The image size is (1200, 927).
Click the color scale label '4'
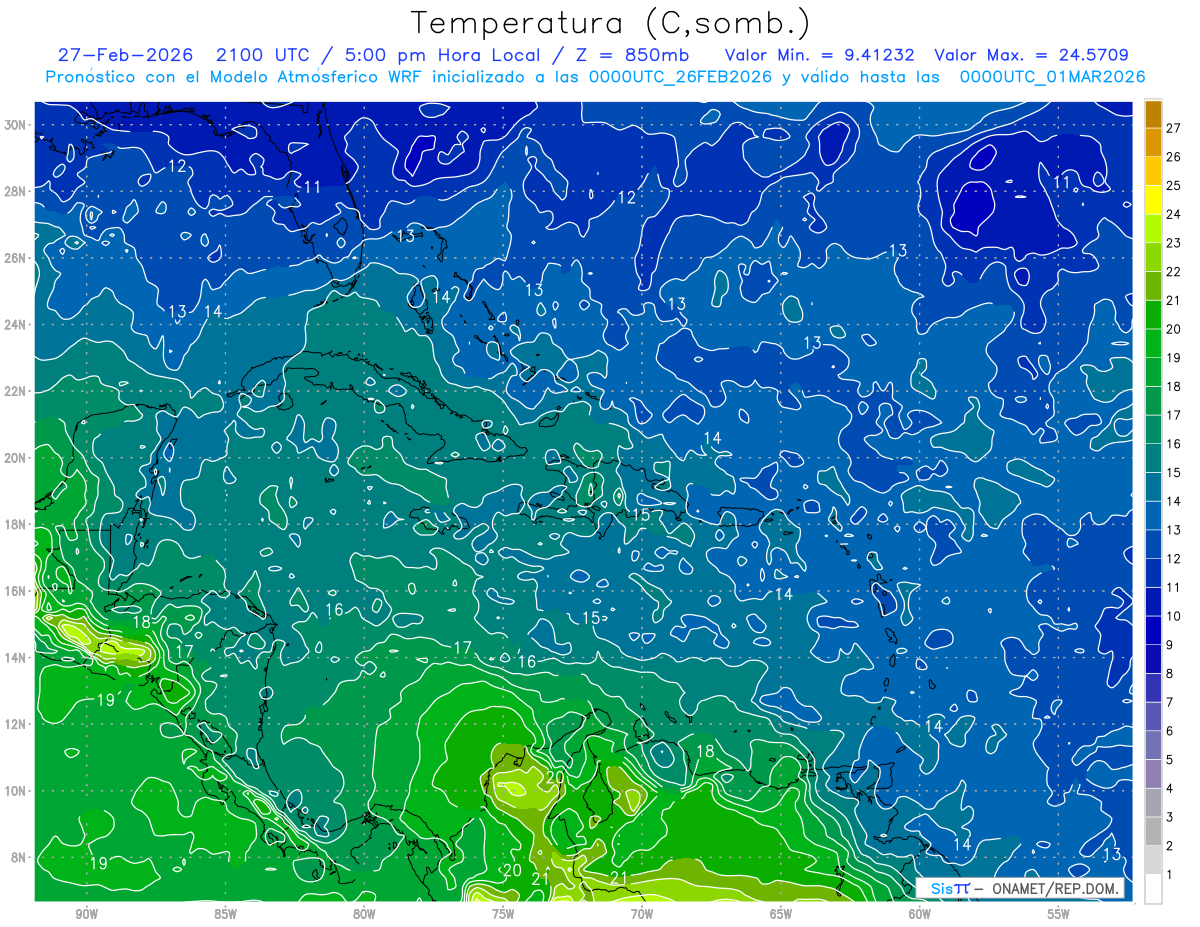pos(1171,789)
